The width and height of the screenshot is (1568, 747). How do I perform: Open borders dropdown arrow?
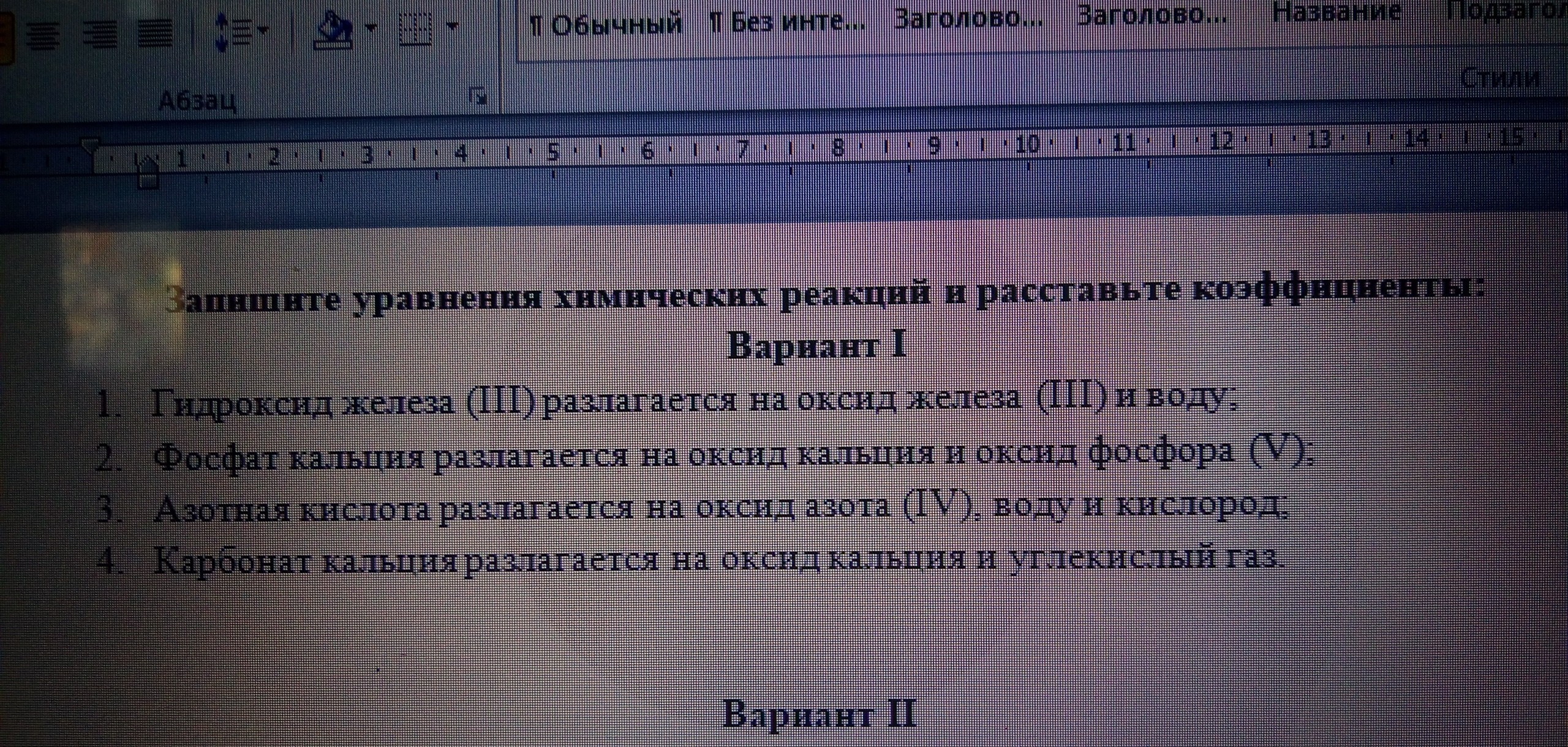click(x=452, y=26)
